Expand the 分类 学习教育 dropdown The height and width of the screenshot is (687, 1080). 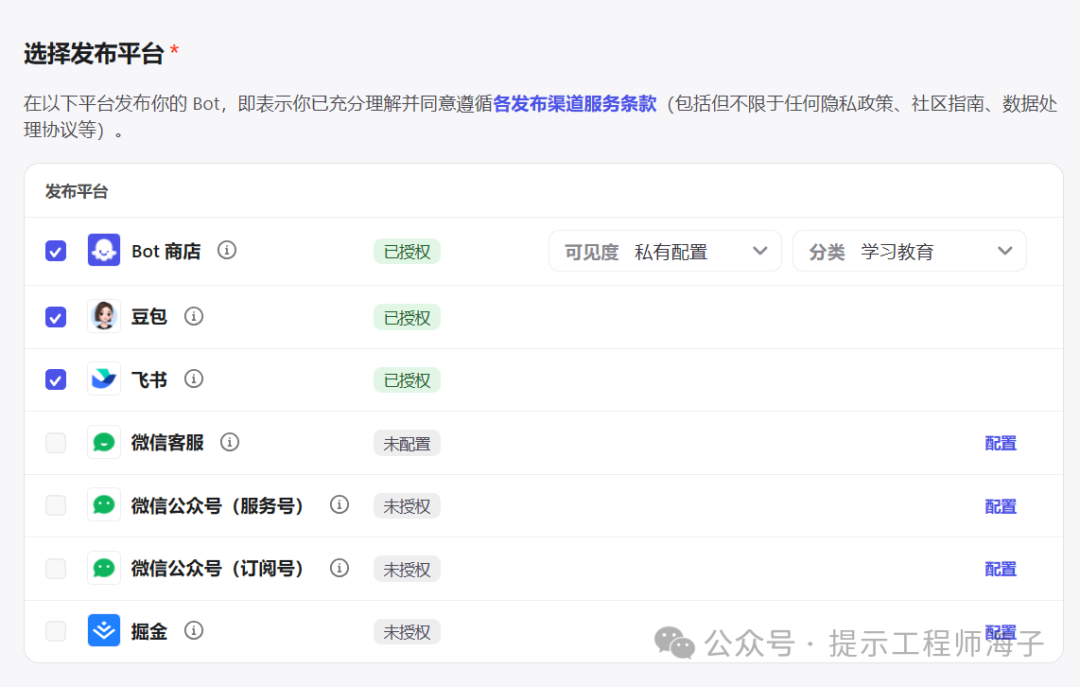click(909, 252)
